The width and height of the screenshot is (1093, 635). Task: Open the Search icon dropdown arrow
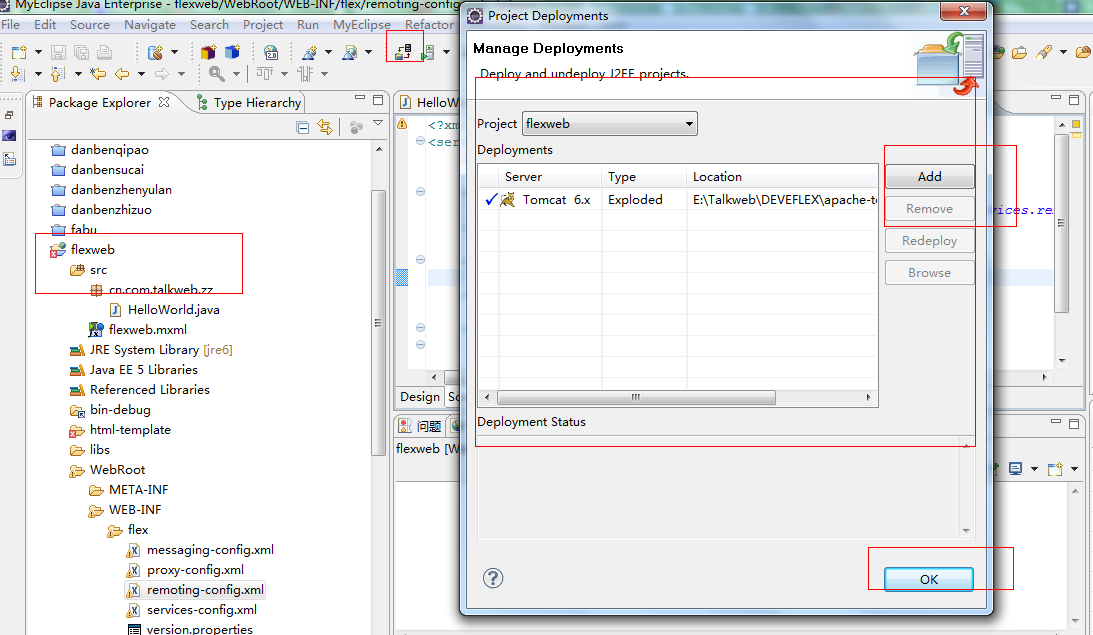236,73
